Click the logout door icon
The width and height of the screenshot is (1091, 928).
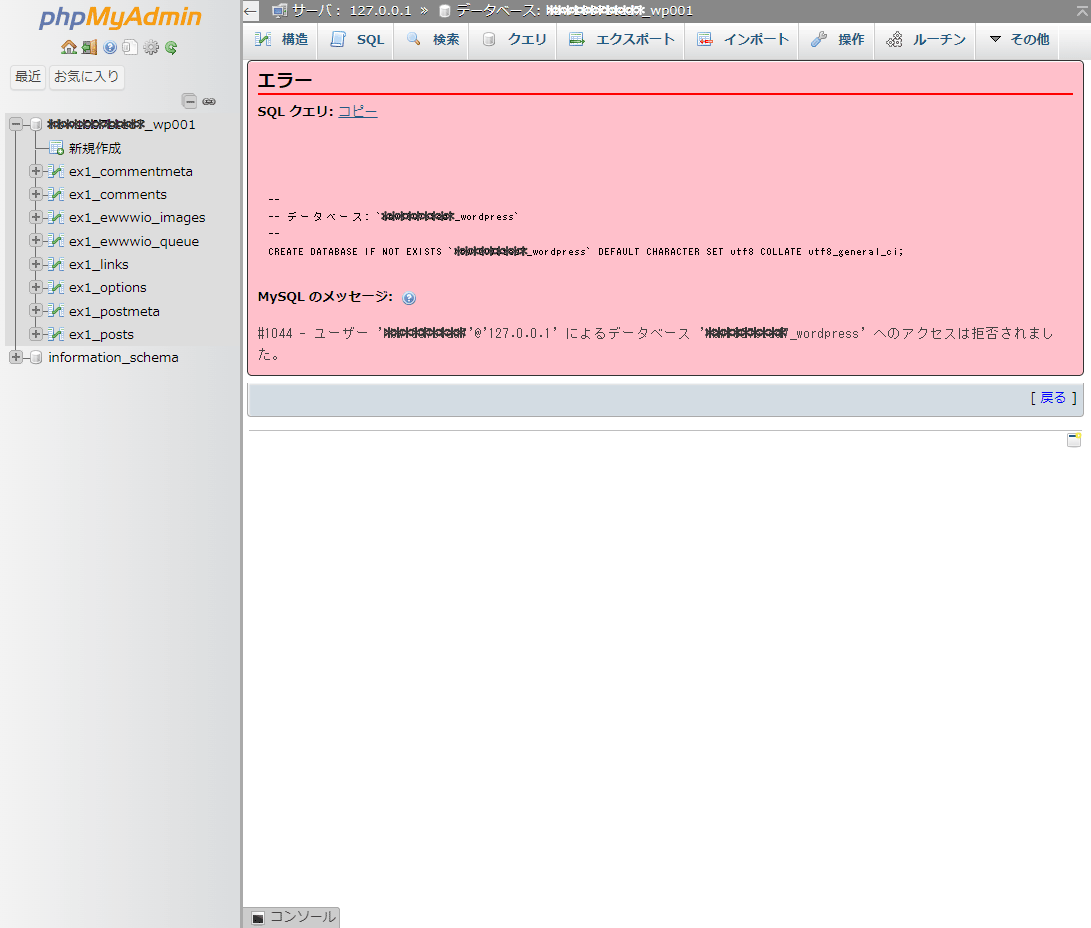coord(89,47)
